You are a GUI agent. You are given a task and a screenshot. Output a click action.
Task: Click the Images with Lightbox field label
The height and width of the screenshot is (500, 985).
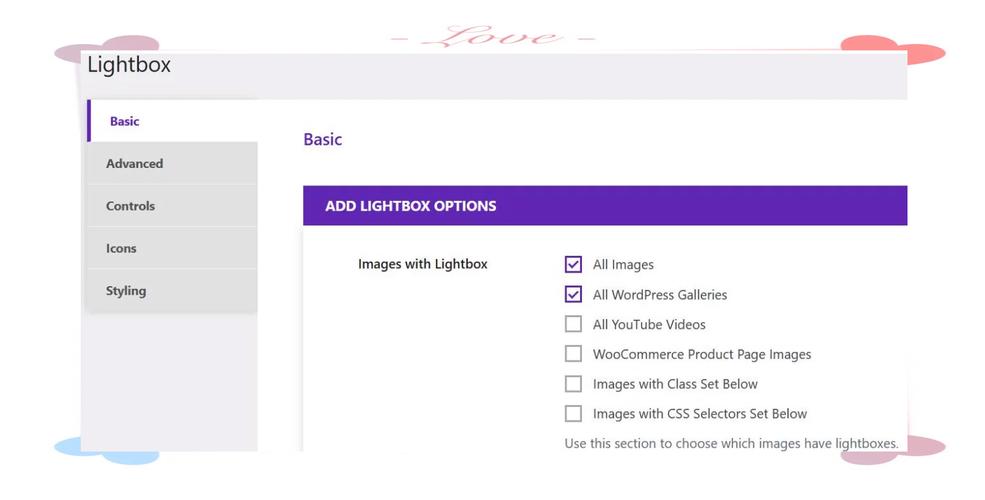coord(422,264)
